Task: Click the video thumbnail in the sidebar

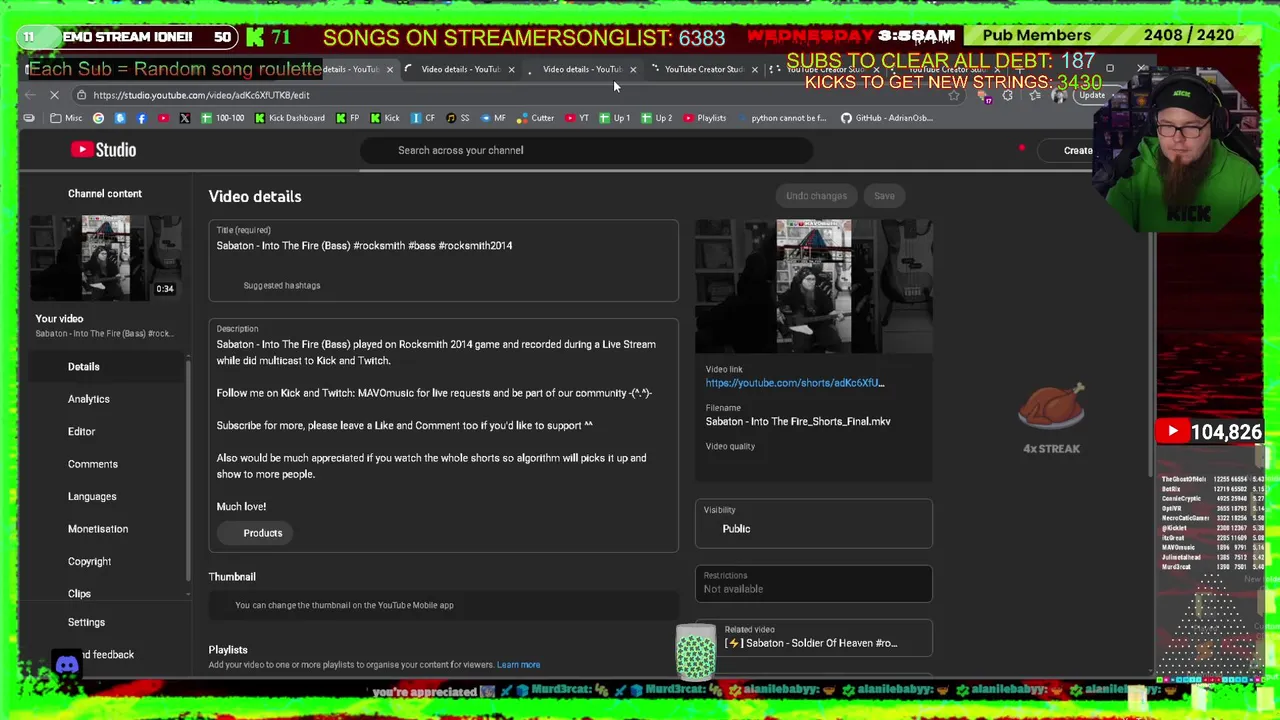Action: click(105, 258)
